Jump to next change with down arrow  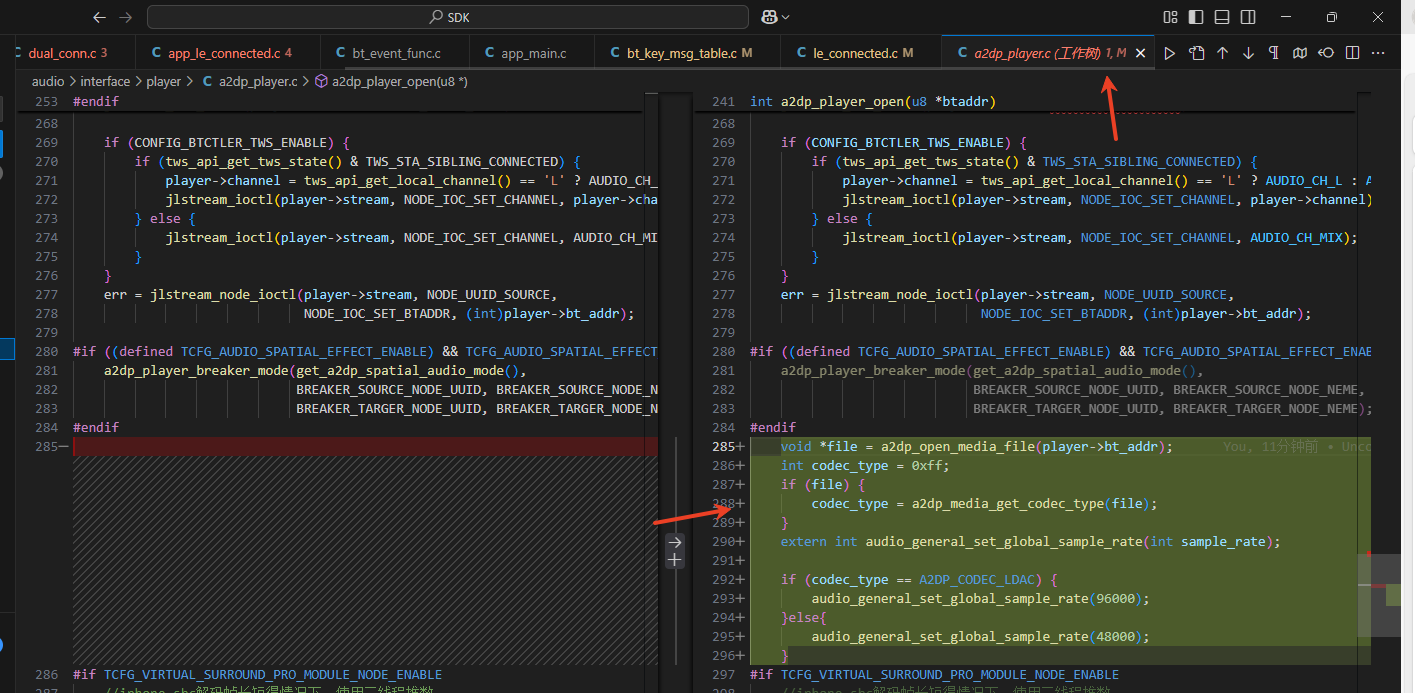pyautogui.click(x=1248, y=53)
